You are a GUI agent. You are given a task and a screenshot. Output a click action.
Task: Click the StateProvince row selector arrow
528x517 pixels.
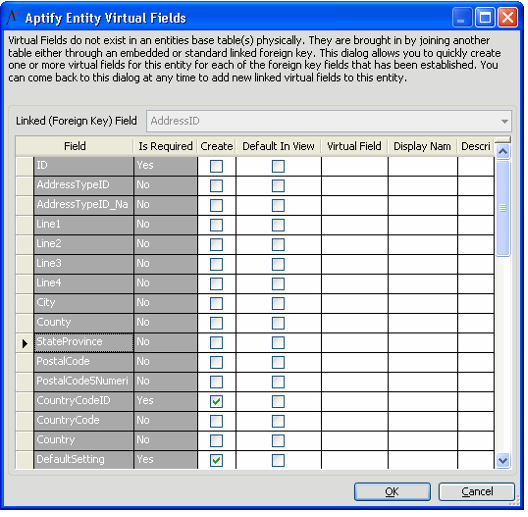[25, 343]
